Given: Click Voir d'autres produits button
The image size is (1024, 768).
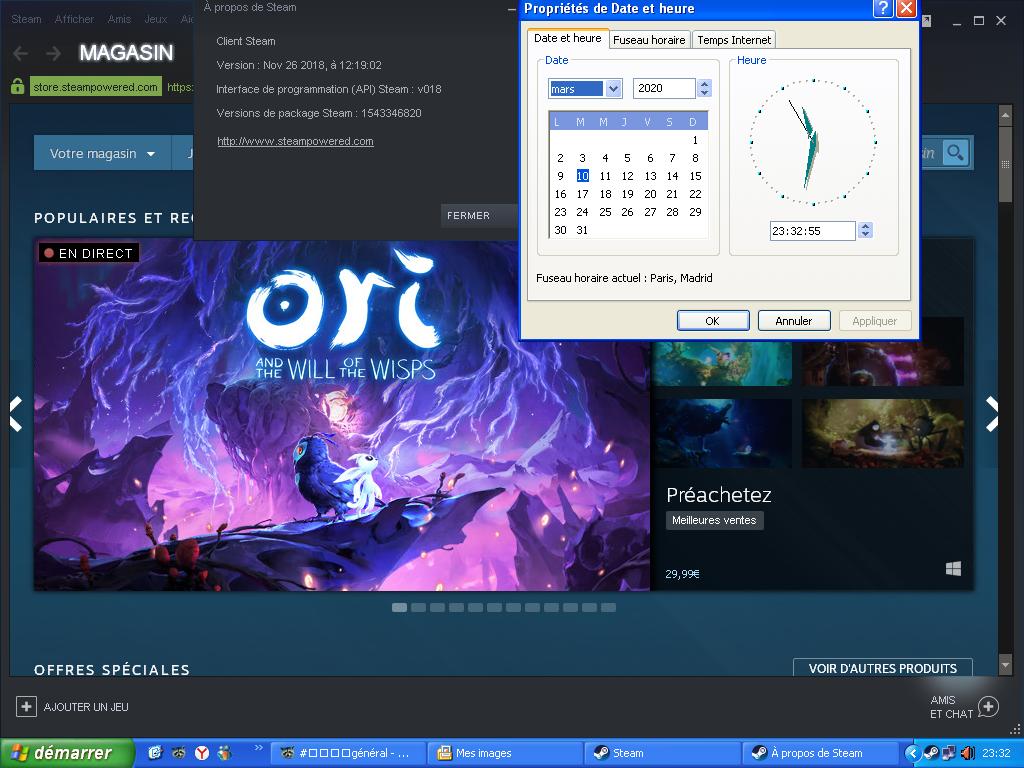Looking at the screenshot, I should (882, 668).
